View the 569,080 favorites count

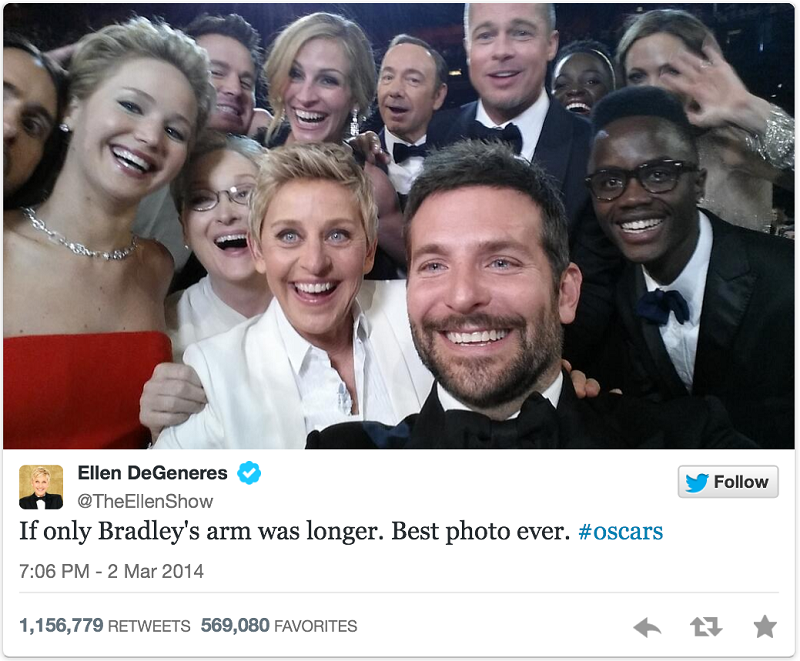(x=279, y=625)
